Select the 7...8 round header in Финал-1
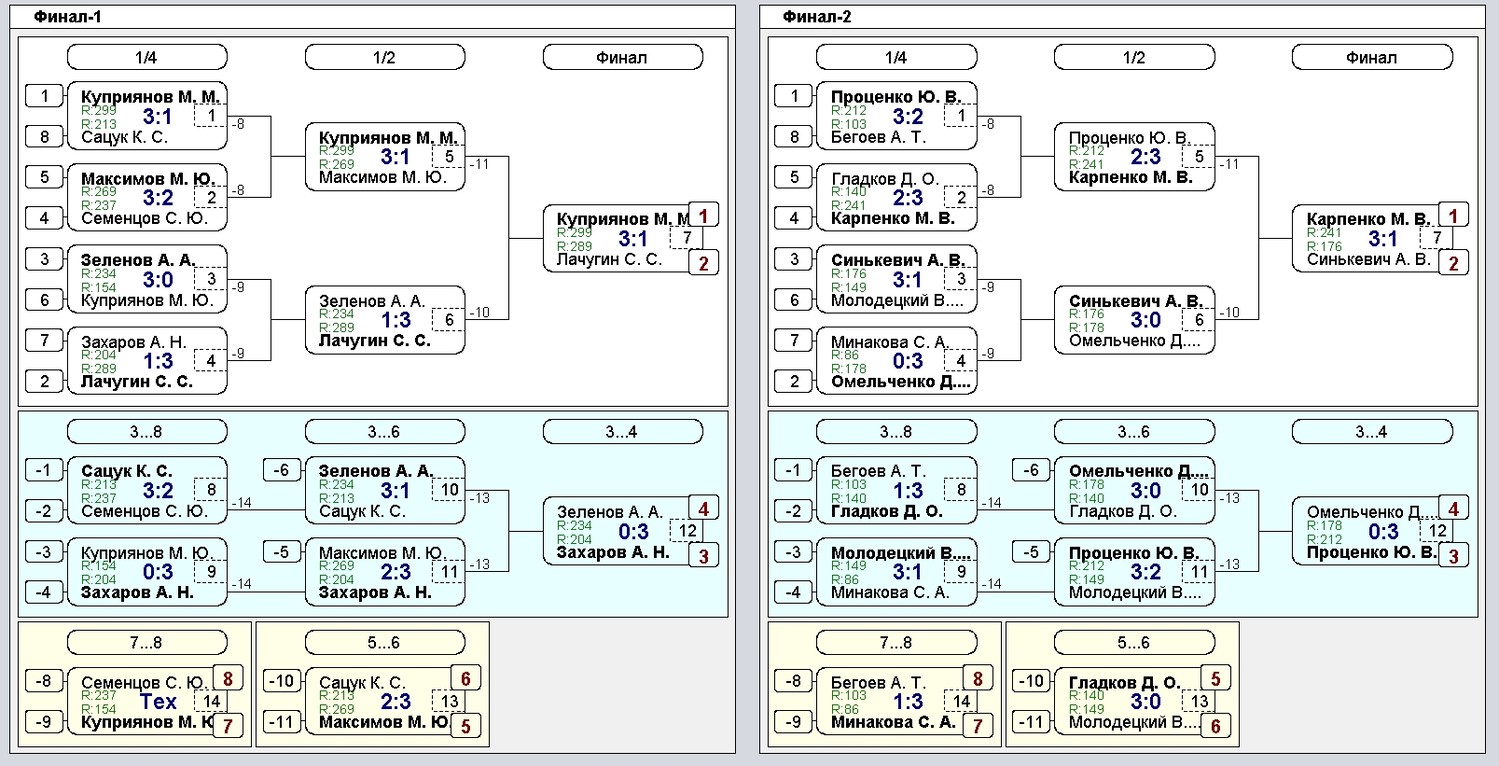Image resolution: width=1499 pixels, height=766 pixels. point(147,642)
